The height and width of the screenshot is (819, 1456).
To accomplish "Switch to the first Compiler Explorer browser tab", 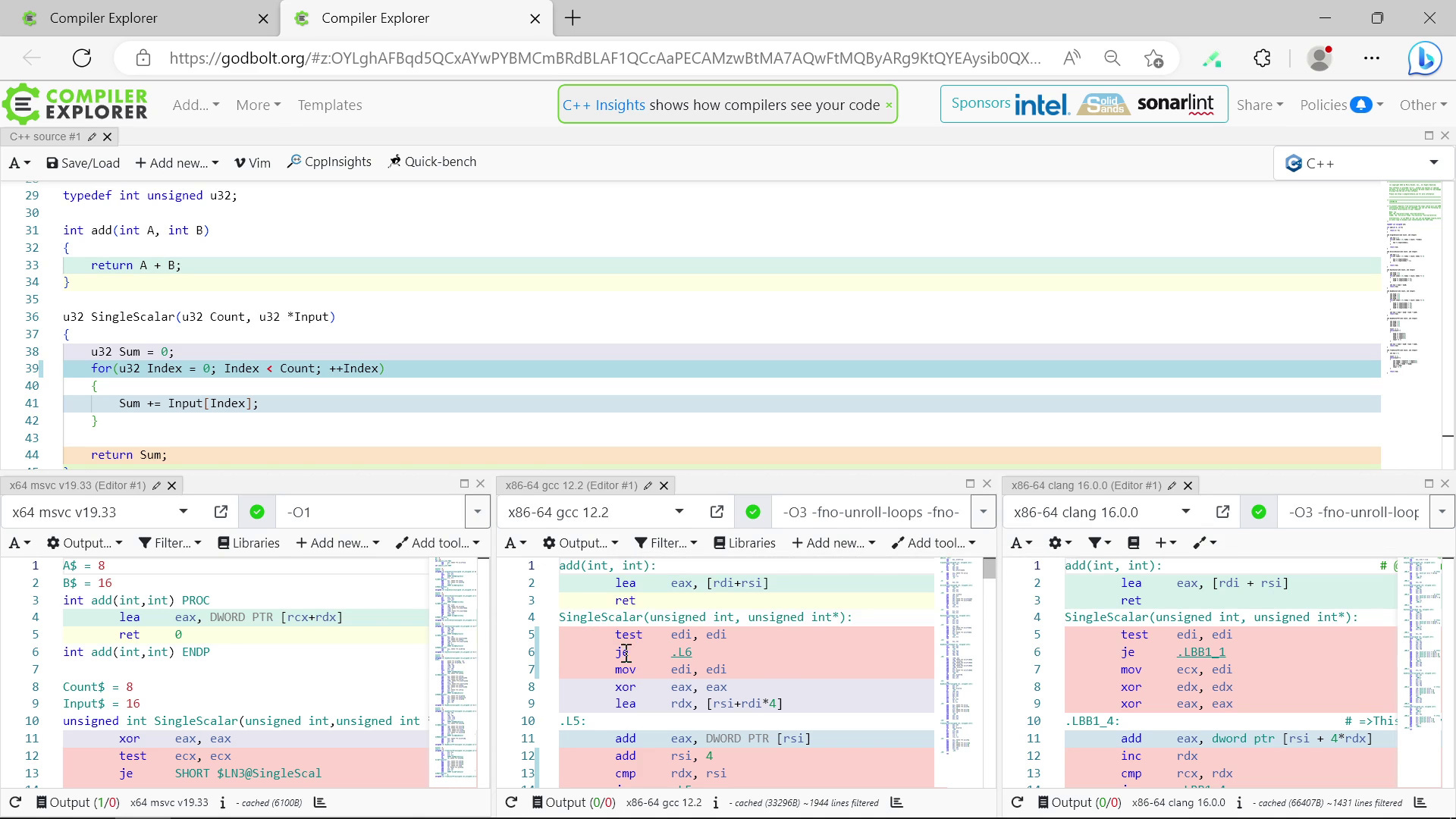I will pyautogui.click(x=103, y=18).
